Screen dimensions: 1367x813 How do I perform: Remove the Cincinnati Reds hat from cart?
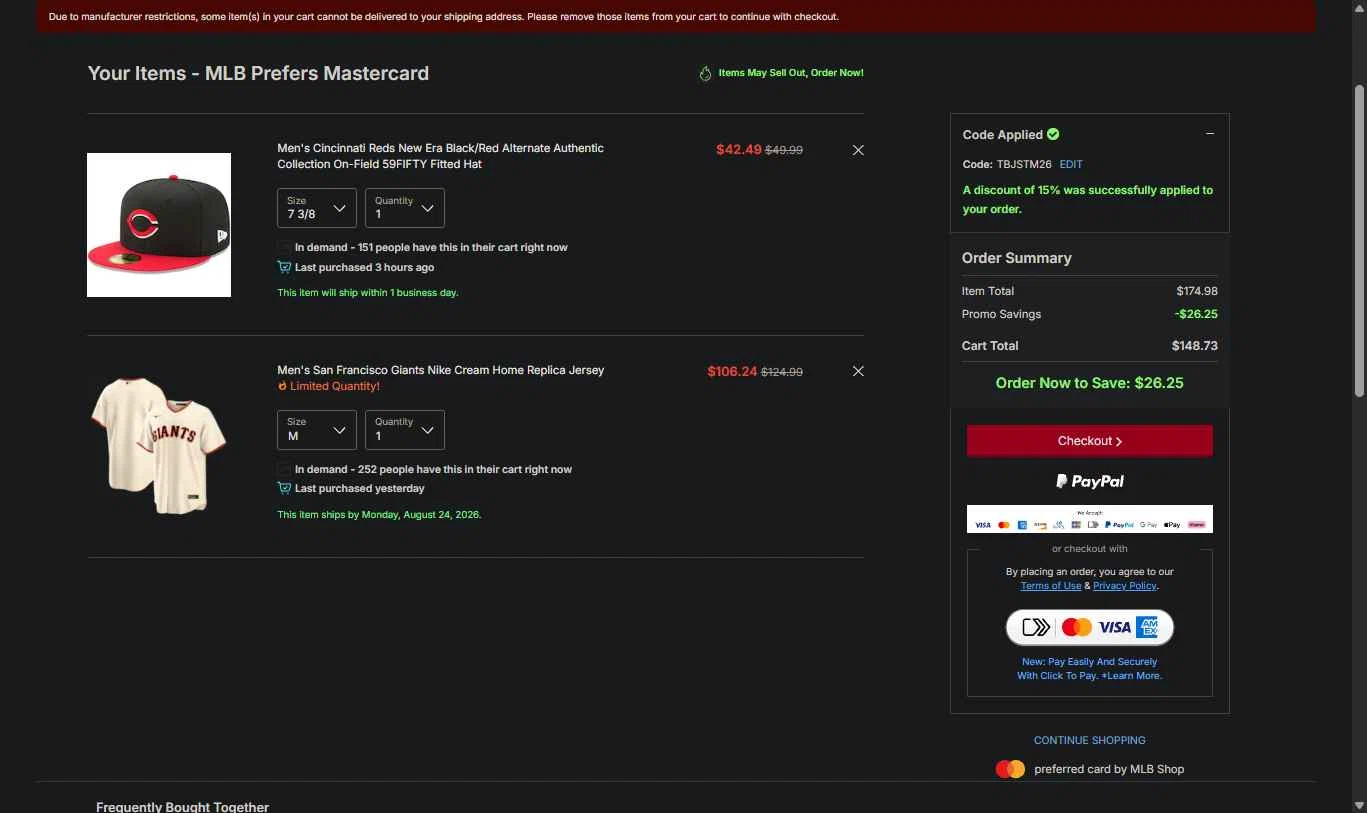pyautogui.click(x=858, y=150)
